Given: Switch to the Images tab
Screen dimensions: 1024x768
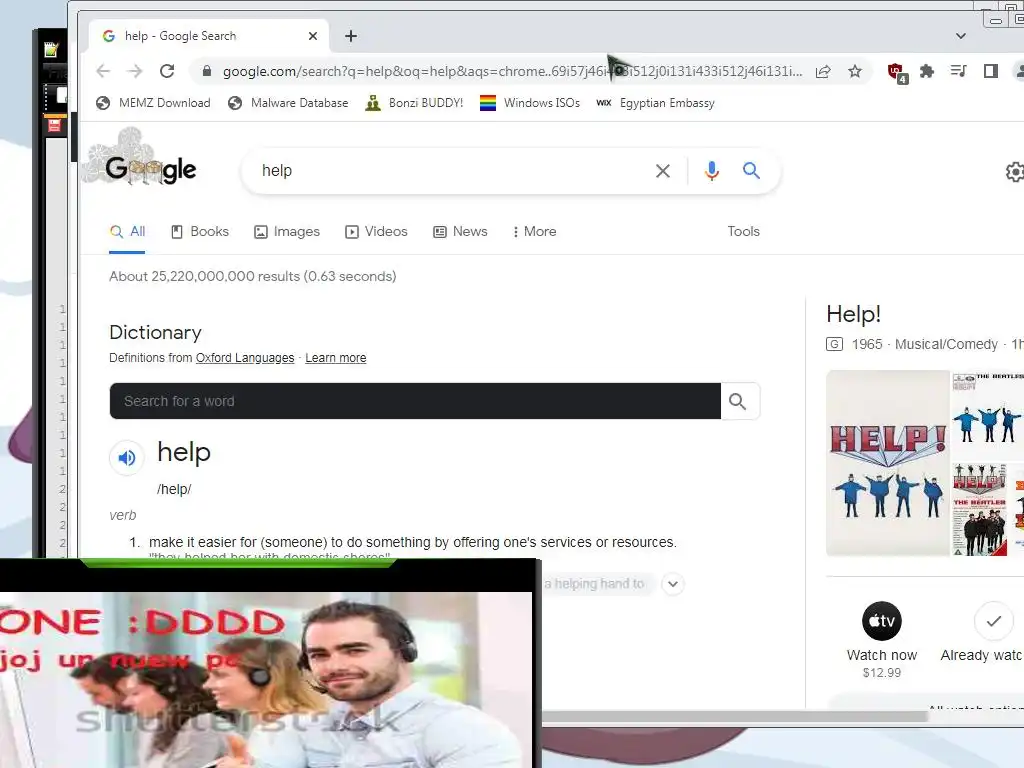Looking at the screenshot, I should pyautogui.click(x=287, y=232).
